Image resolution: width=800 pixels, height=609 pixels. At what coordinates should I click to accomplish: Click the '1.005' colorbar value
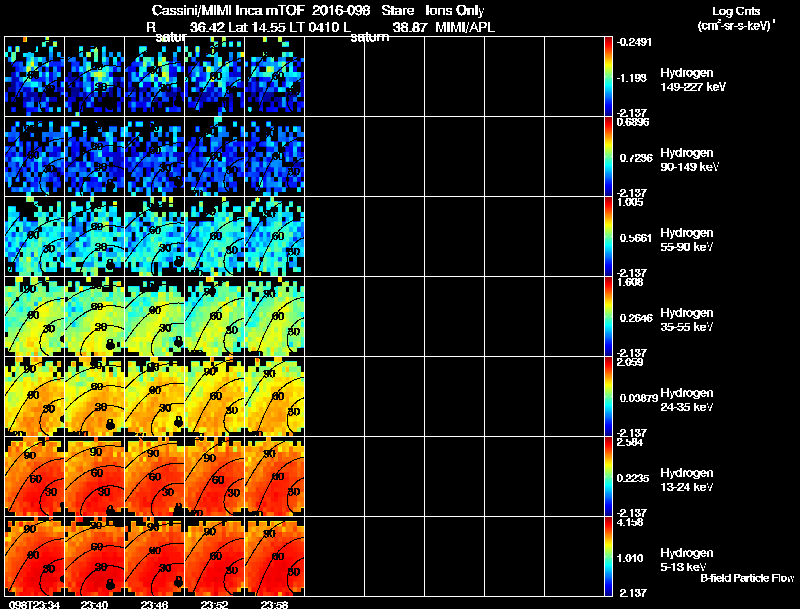coord(630,202)
